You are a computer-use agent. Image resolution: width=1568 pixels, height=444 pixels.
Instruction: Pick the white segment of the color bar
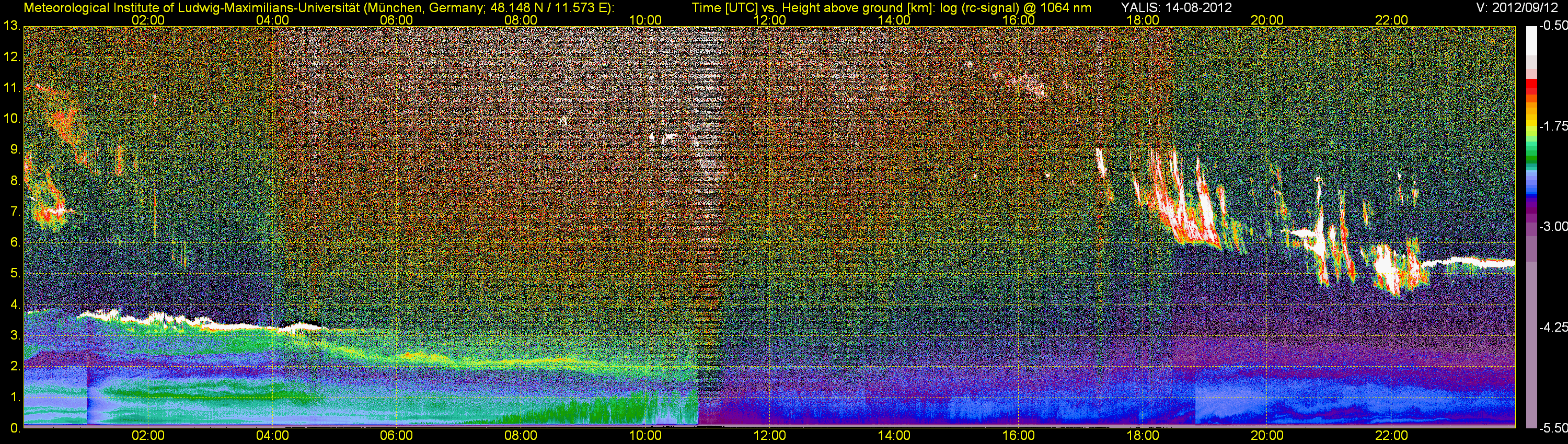point(1531,40)
